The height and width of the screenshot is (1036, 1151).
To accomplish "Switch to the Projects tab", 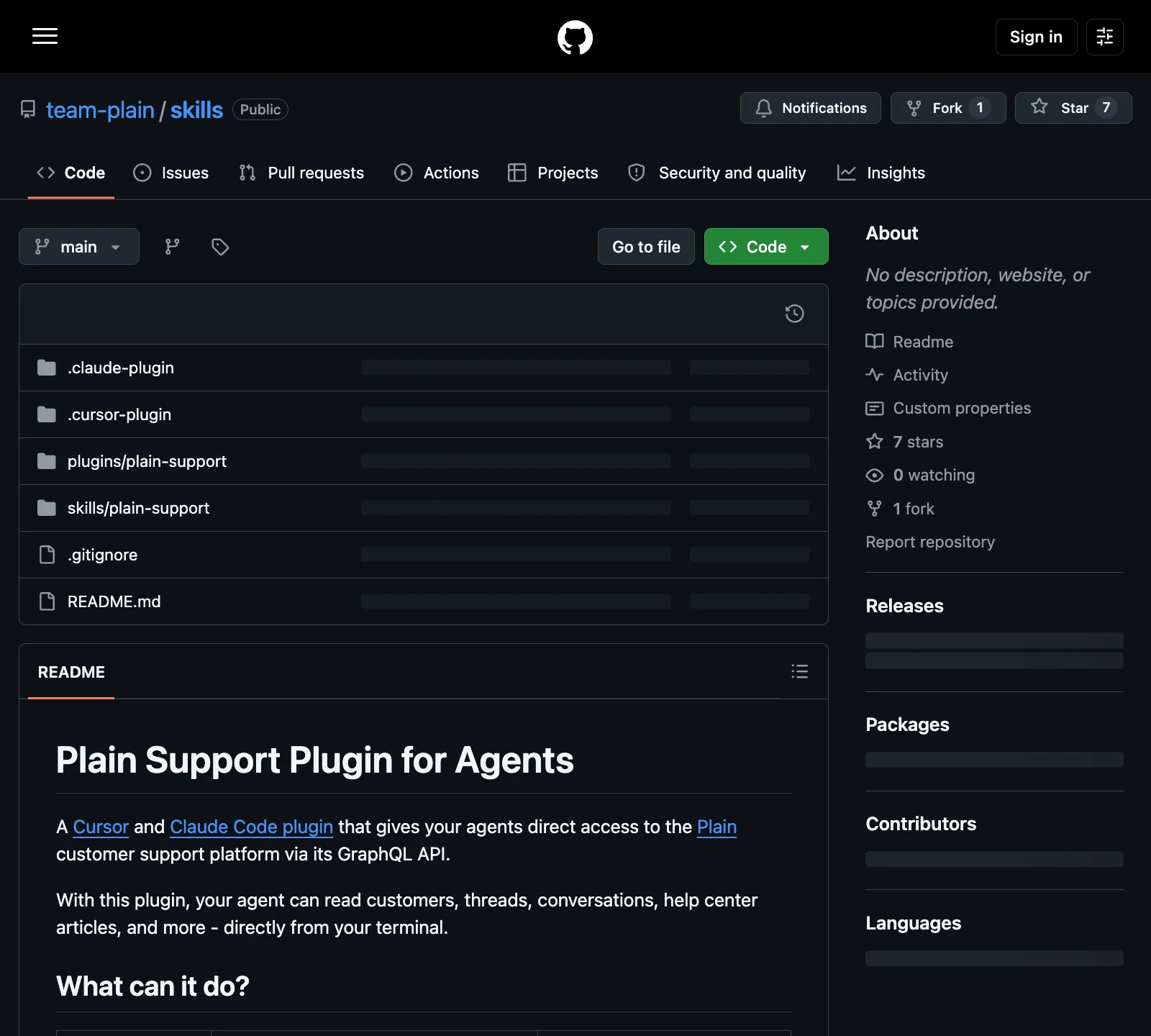I will pyautogui.click(x=552, y=173).
